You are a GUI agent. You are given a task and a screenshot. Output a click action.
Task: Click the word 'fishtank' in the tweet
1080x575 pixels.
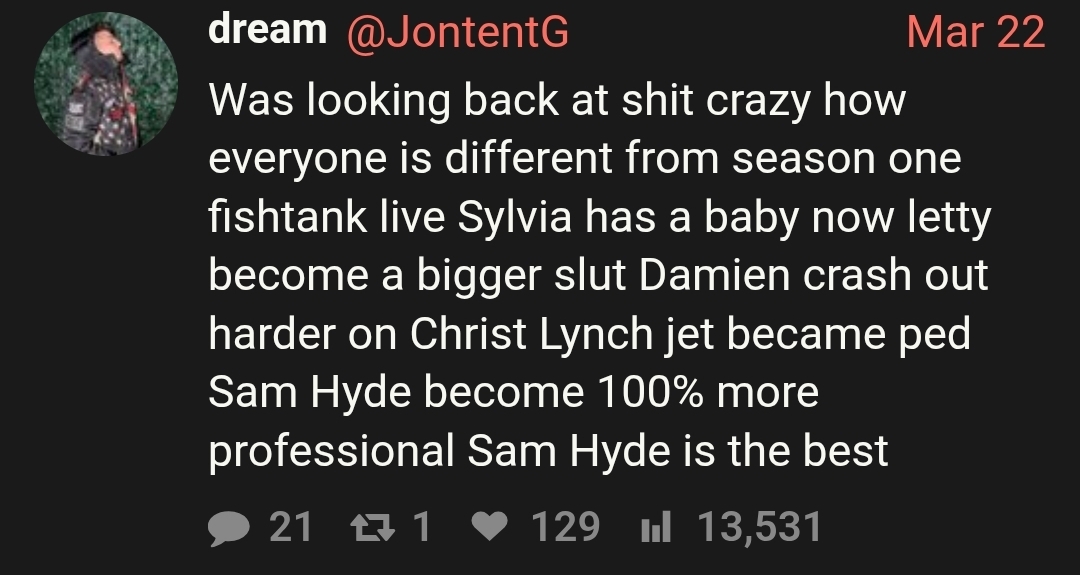(x=287, y=217)
